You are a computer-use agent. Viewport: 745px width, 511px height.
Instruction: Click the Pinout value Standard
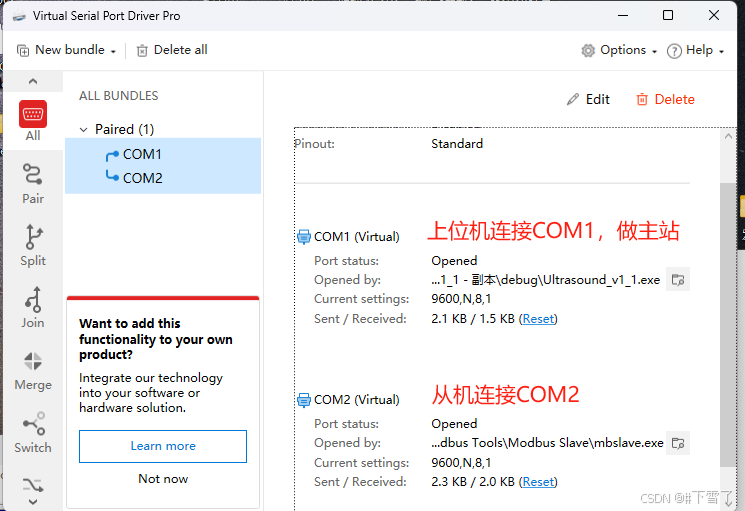457,143
